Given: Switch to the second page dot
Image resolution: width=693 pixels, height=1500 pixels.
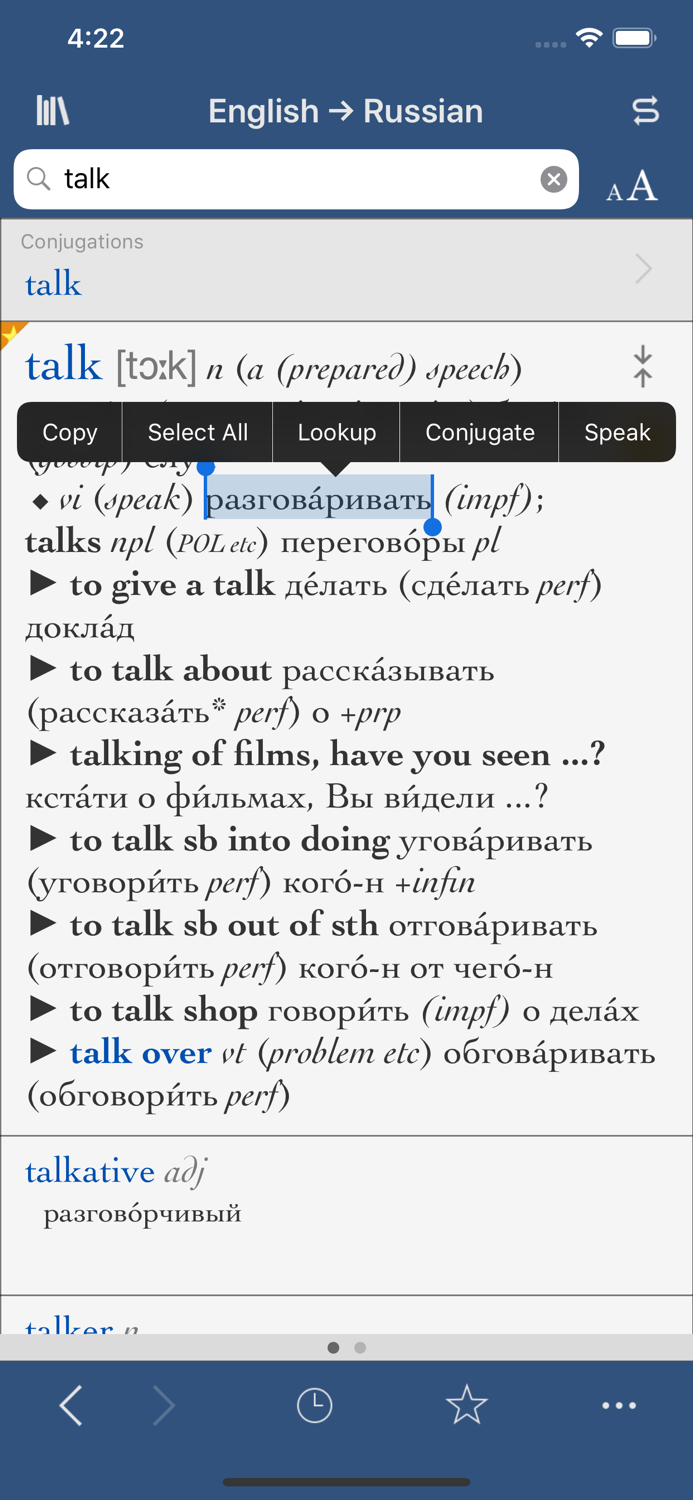Looking at the screenshot, I should pos(360,1348).
